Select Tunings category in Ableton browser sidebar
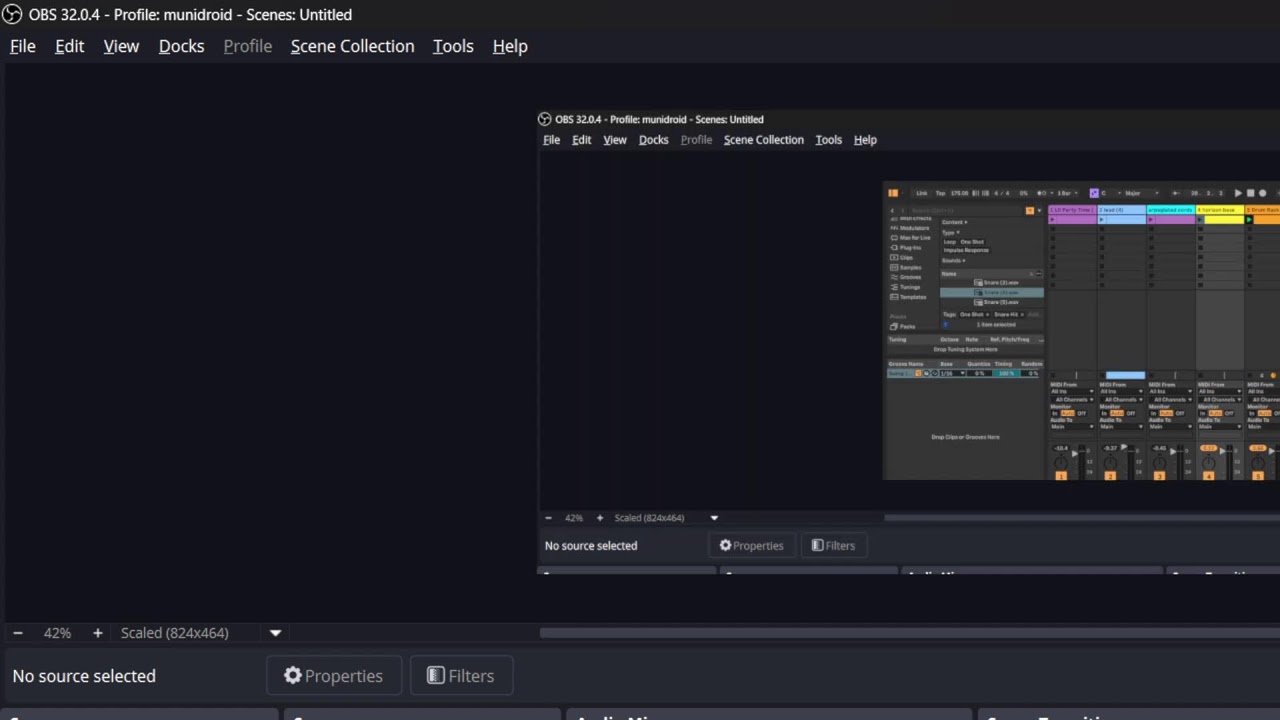The height and width of the screenshot is (720, 1280). [x=905, y=287]
